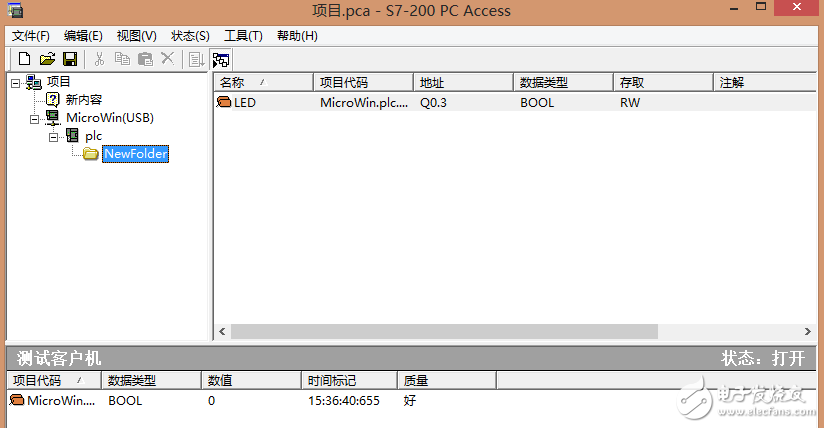Click the 新内容 question mark icon
This screenshot has width=824, height=428.
coord(53,99)
